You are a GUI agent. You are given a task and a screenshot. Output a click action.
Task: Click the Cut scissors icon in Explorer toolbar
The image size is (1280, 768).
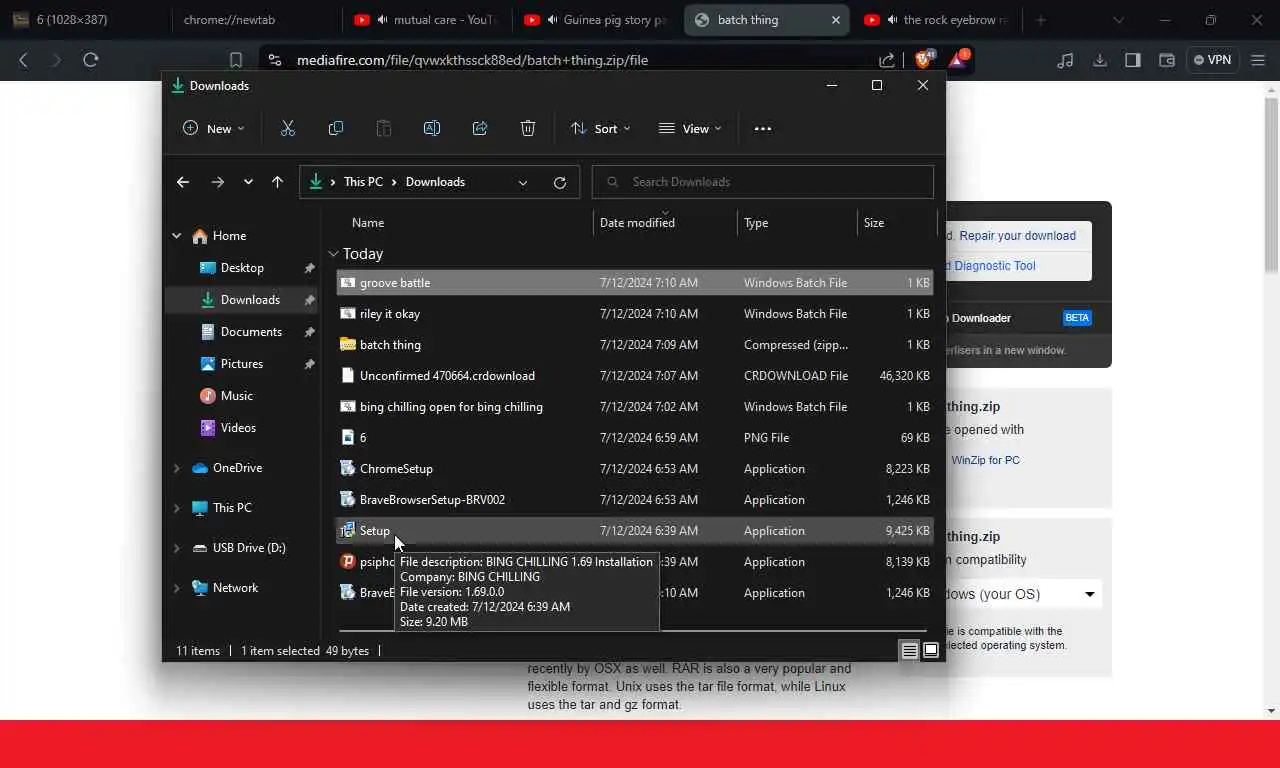[288, 128]
